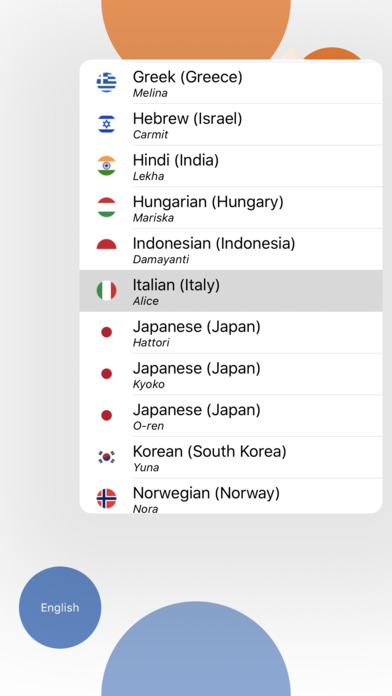Click the Greece flag icon
Image resolution: width=392 pixels, height=696 pixels.
click(107, 83)
